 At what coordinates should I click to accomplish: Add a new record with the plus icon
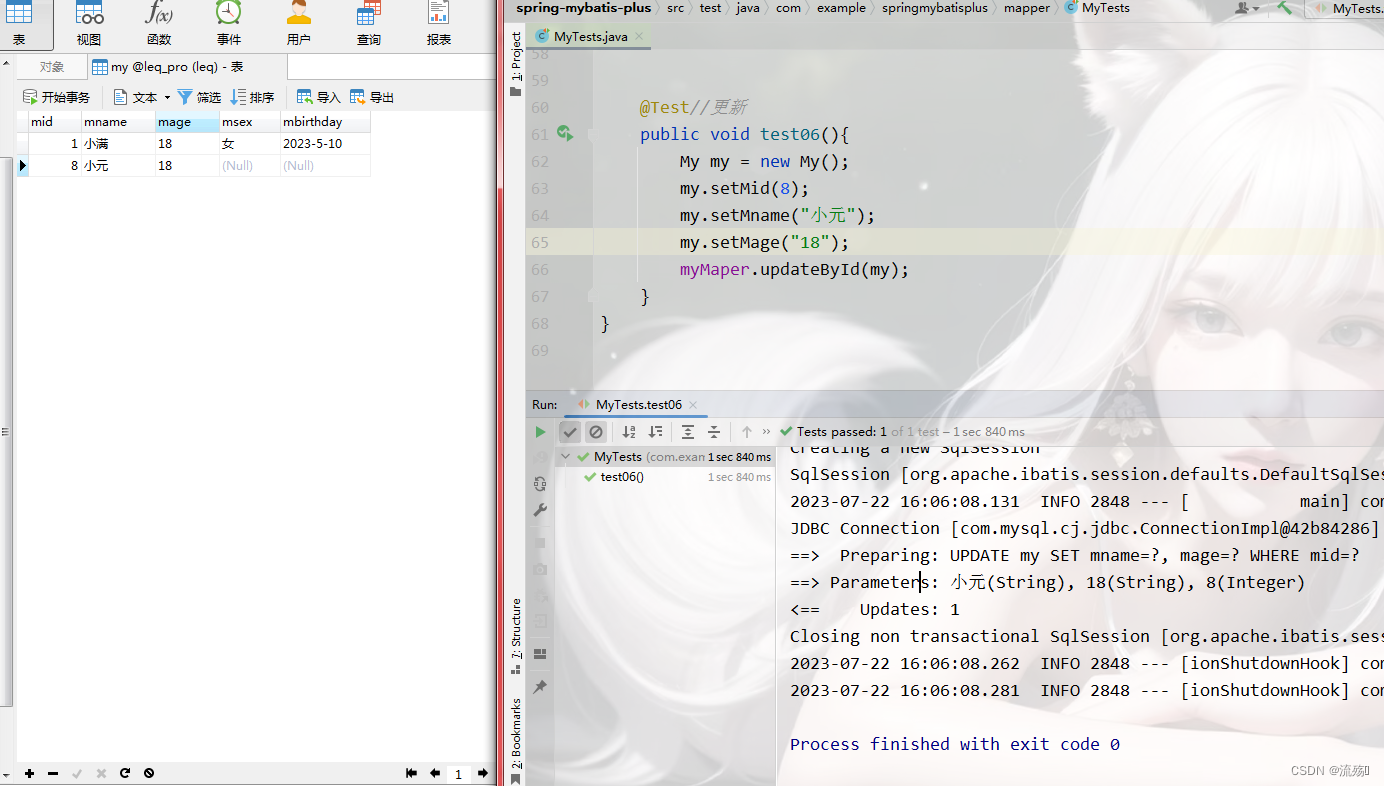tap(28, 773)
